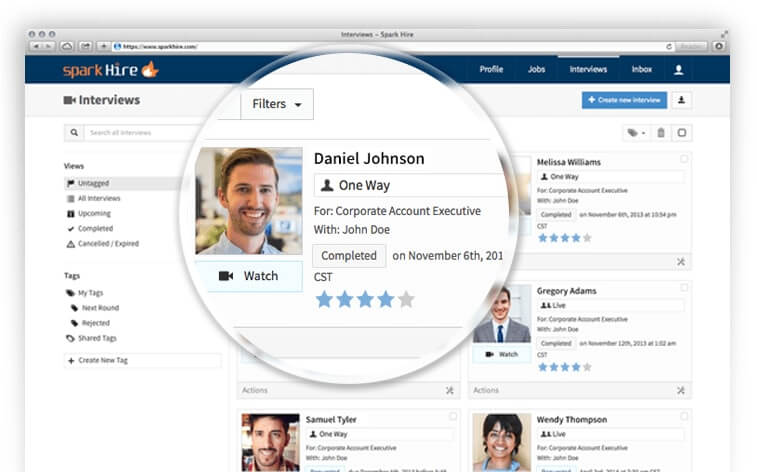Click Create New Tag button
The image size is (757, 472).
(143, 361)
